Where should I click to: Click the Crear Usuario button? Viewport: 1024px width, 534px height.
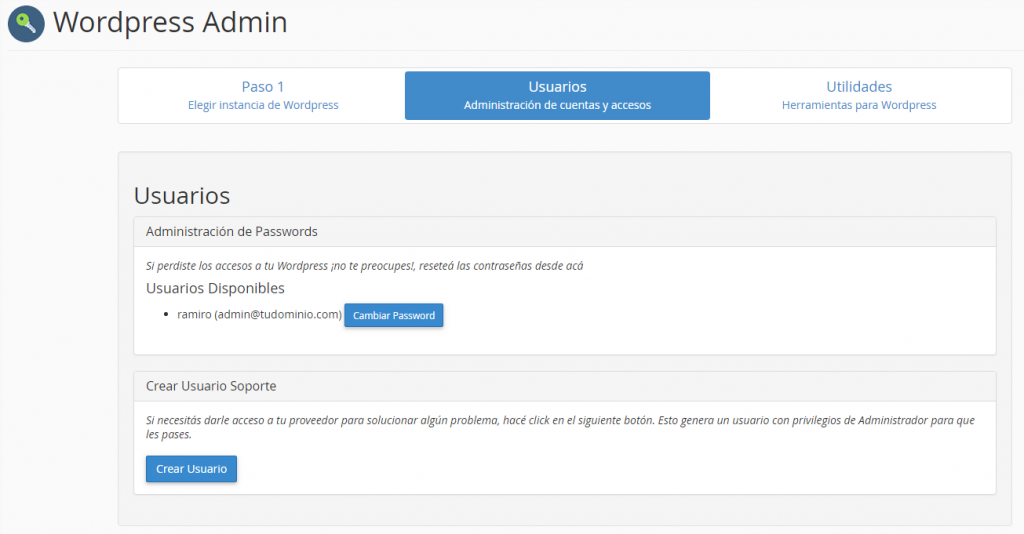tap(191, 469)
